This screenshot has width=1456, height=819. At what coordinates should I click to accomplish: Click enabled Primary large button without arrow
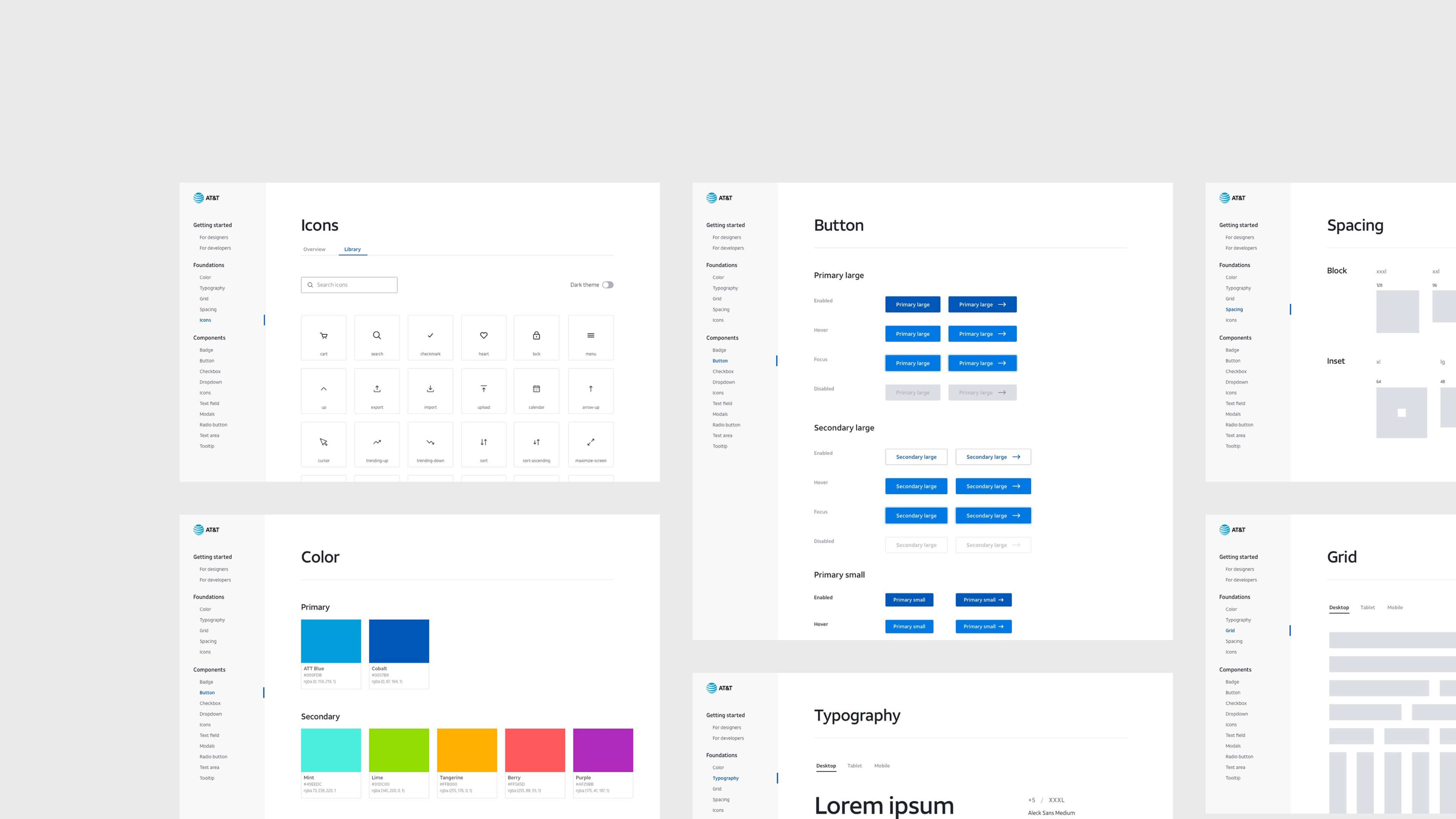[x=912, y=304]
